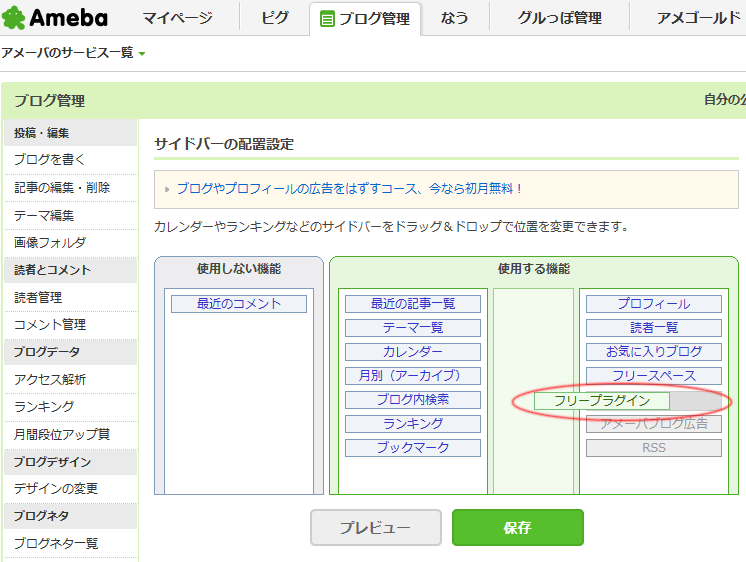Open アクセス解析 link

(x=50, y=379)
